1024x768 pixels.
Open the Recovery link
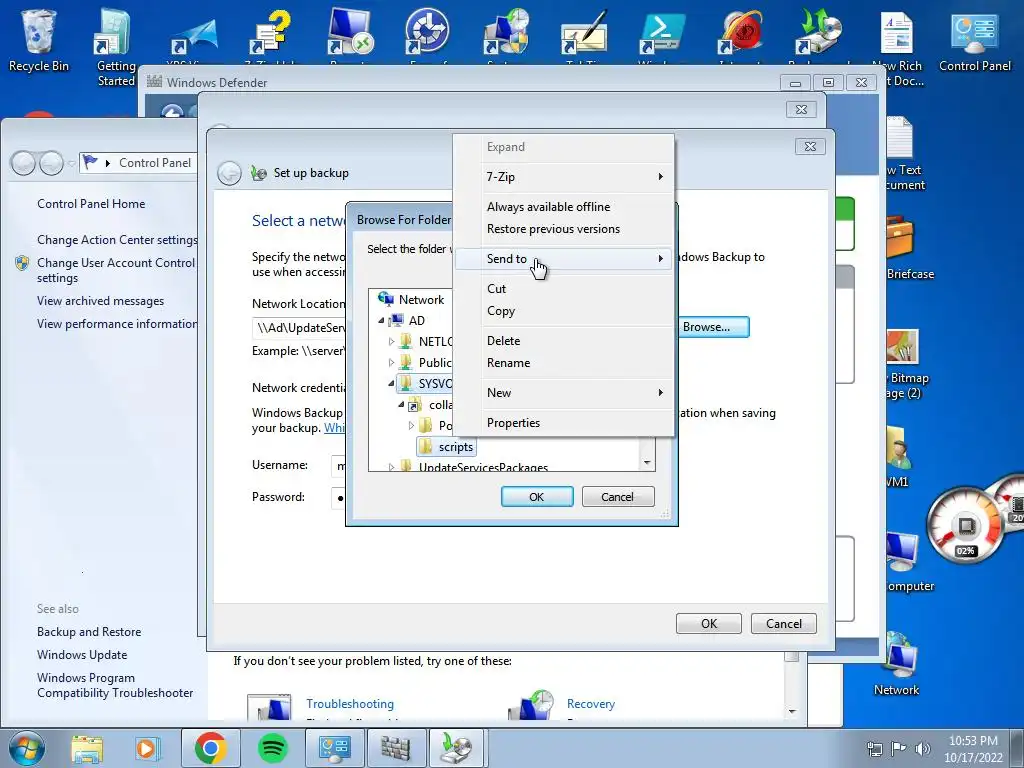[590, 704]
